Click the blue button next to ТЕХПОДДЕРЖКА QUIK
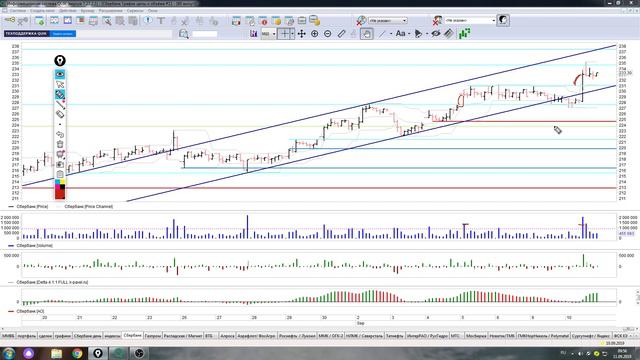This screenshot has height=360, width=640. click(x=62, y=34)
